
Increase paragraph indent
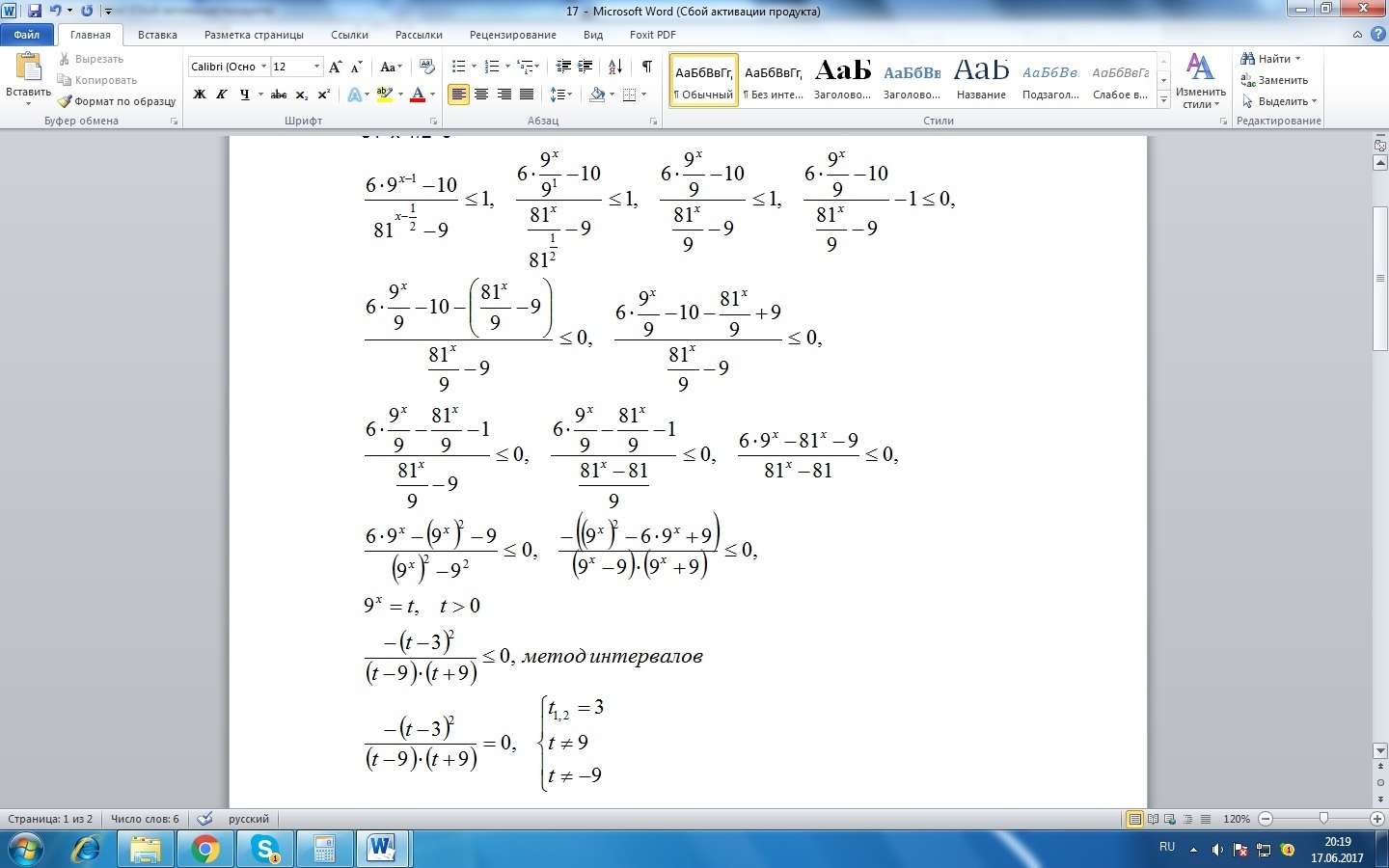coord(586,67)
